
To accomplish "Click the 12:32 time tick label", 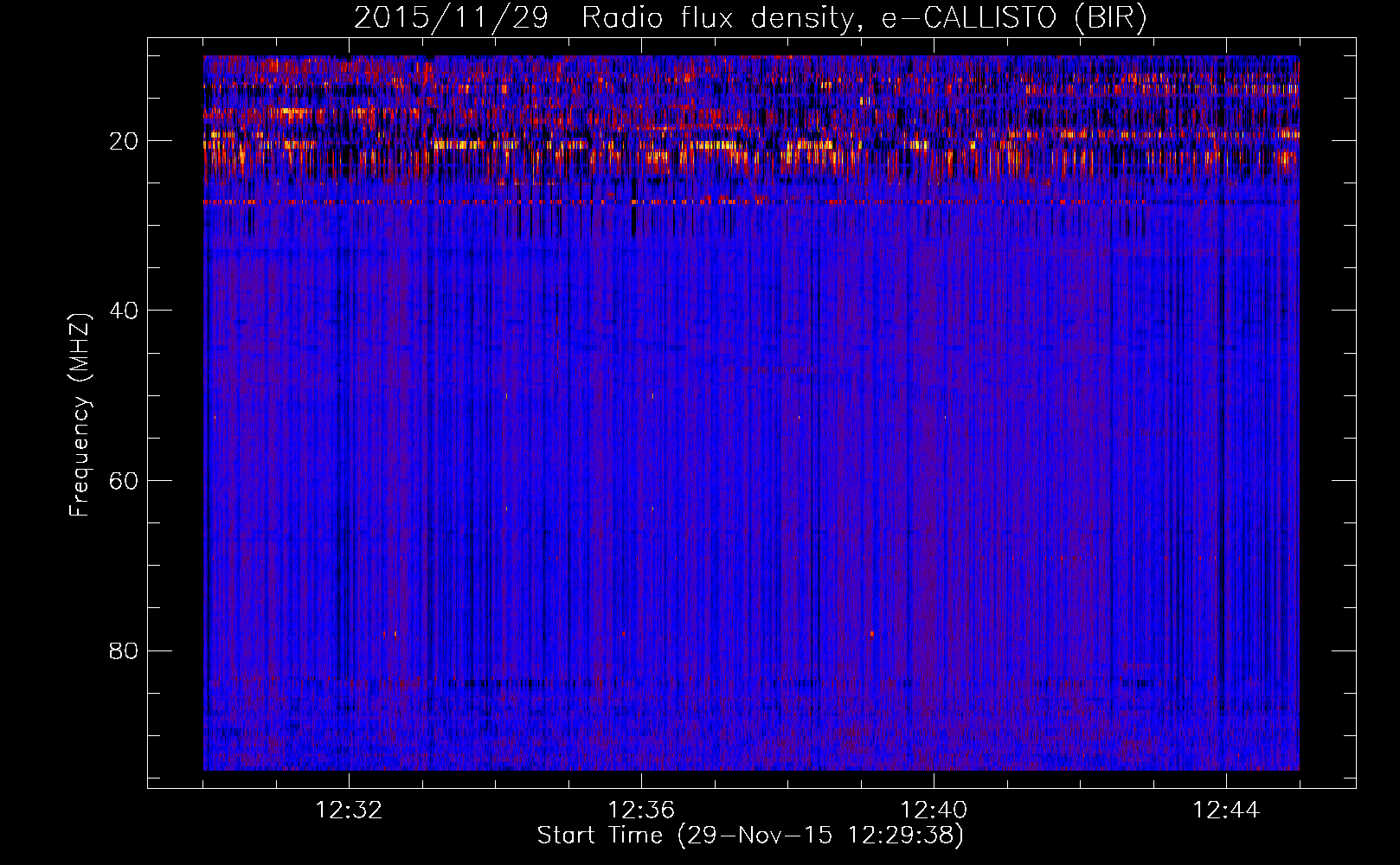I will 349,811.
